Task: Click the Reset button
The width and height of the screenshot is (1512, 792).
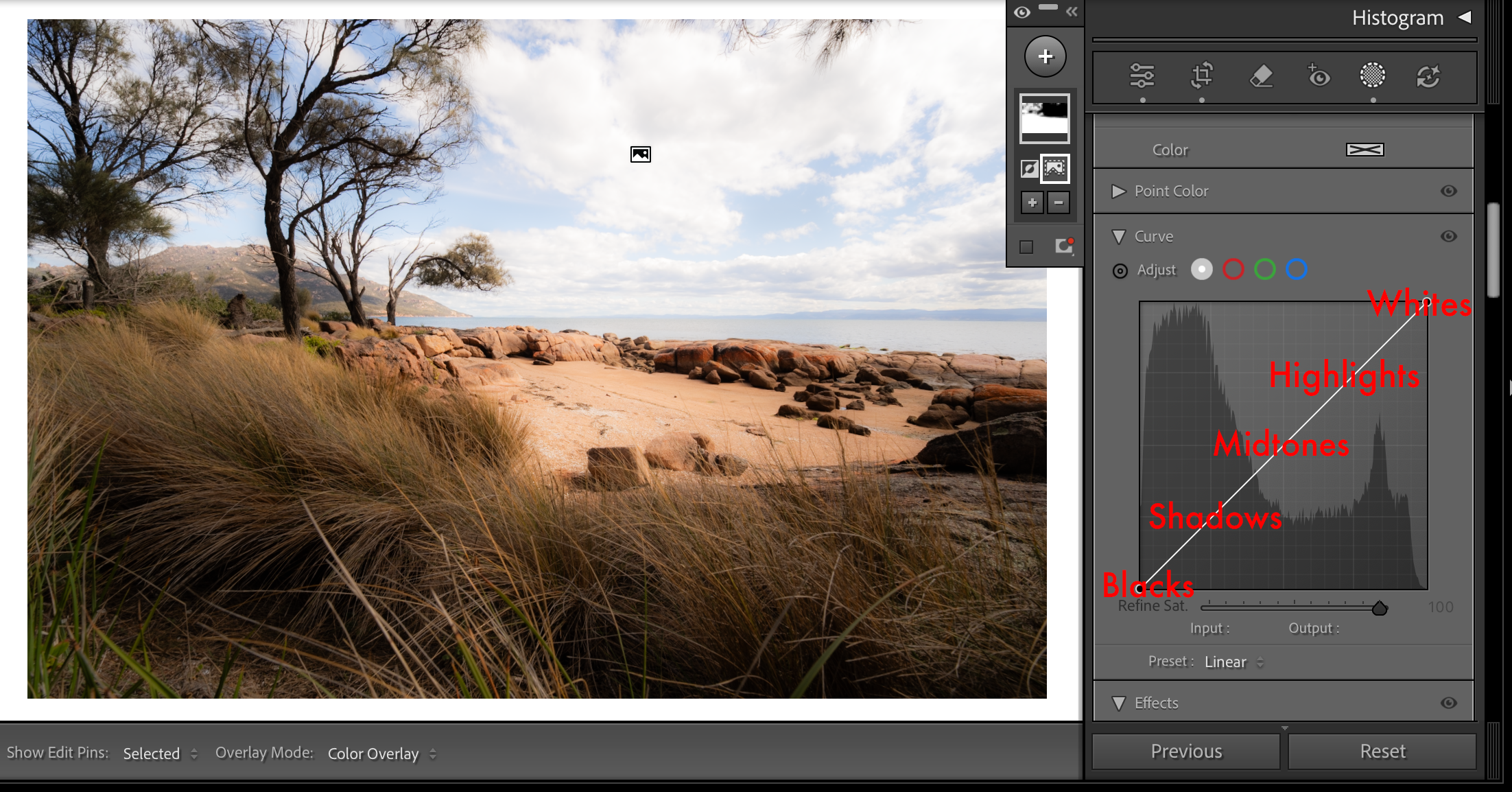Action: point(1382,752)
